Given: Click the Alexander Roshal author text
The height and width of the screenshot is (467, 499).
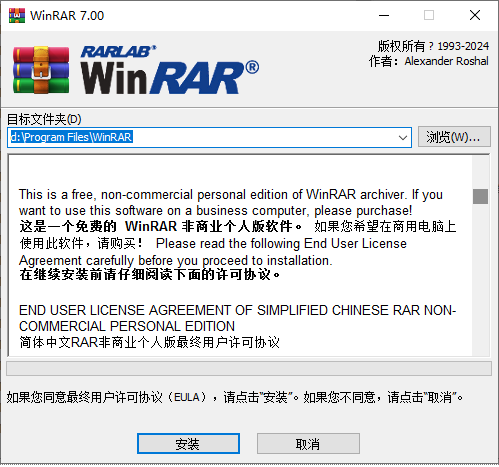Looking at the screenshot, I should [447, 61].
